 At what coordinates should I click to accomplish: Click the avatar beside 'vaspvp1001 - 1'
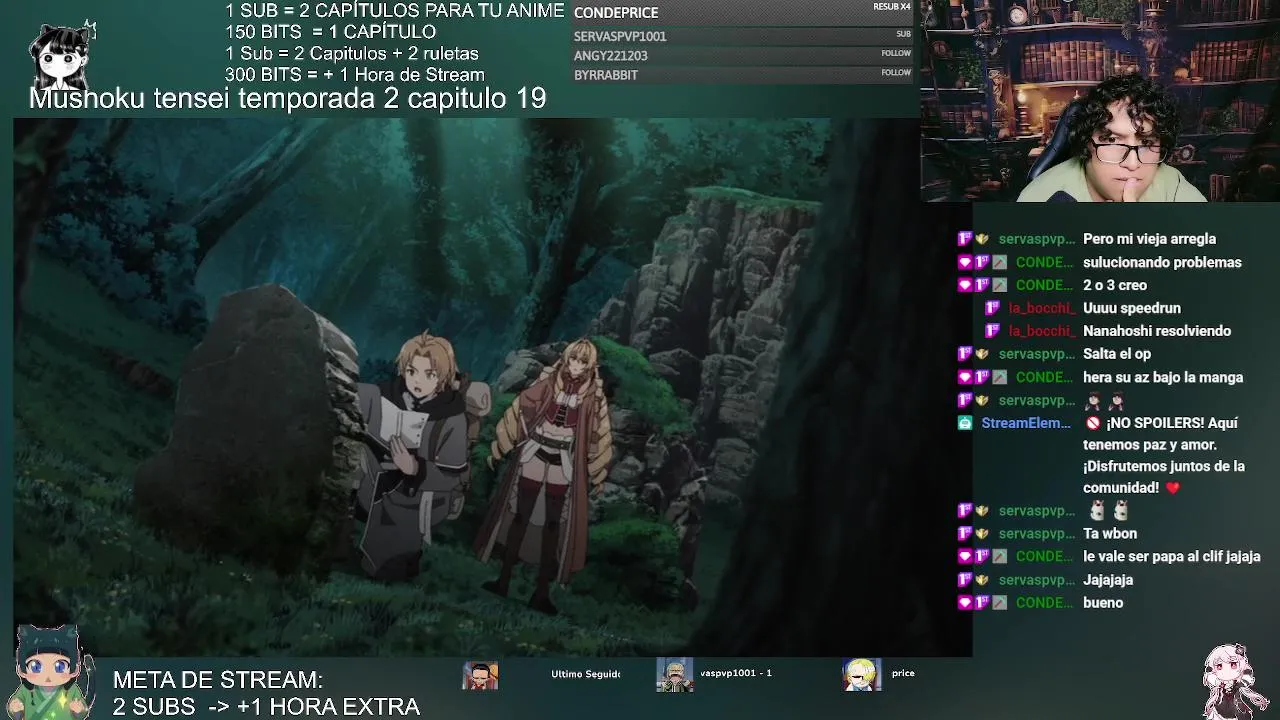click(674, 675)
